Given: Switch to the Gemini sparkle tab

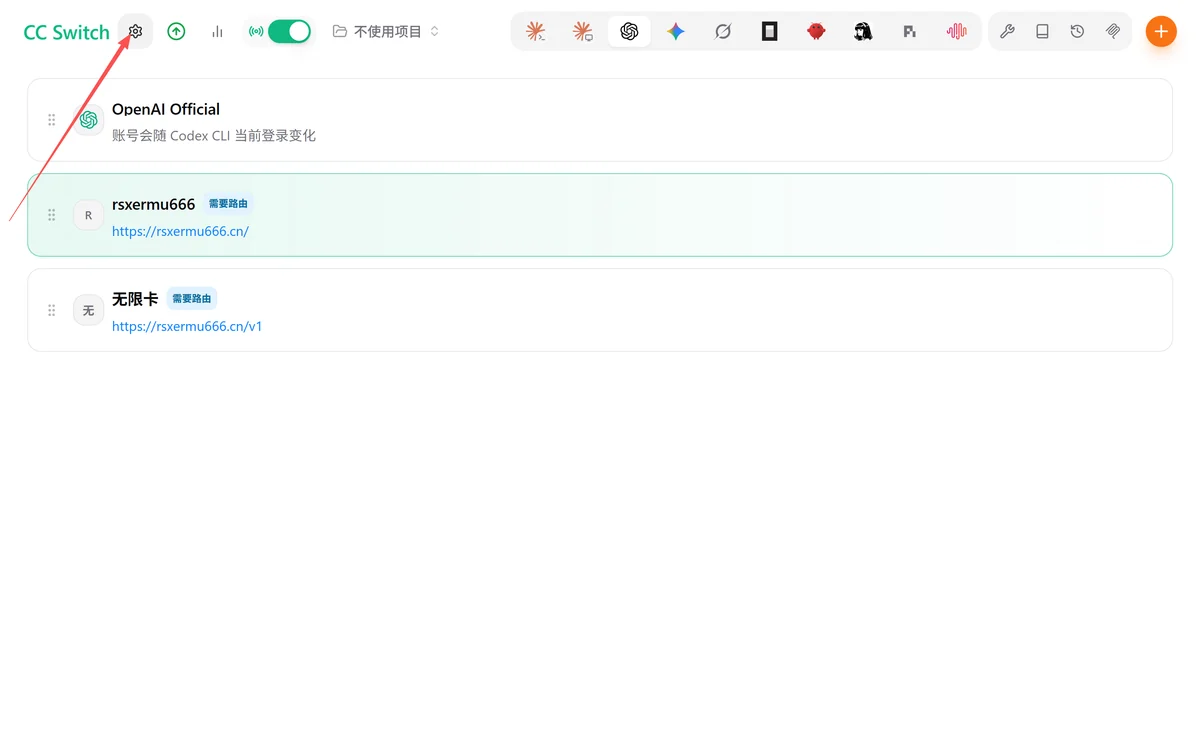Looking at the screenshot, I should click(x=676, y=31).
